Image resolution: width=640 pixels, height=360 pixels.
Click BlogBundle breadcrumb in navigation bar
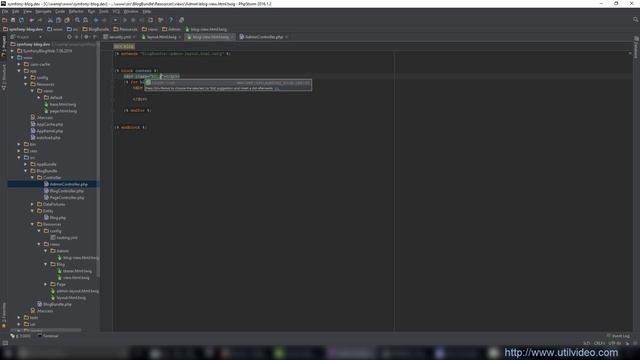[x=96, y=29]
